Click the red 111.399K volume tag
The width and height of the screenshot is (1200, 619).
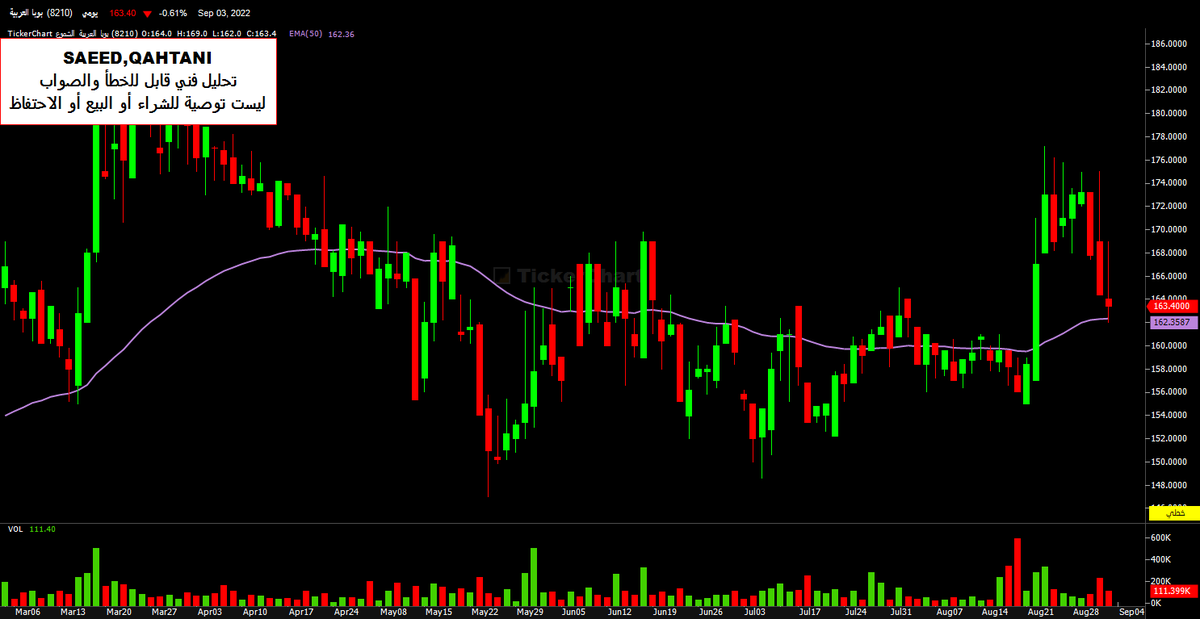tap(1176, 592)
